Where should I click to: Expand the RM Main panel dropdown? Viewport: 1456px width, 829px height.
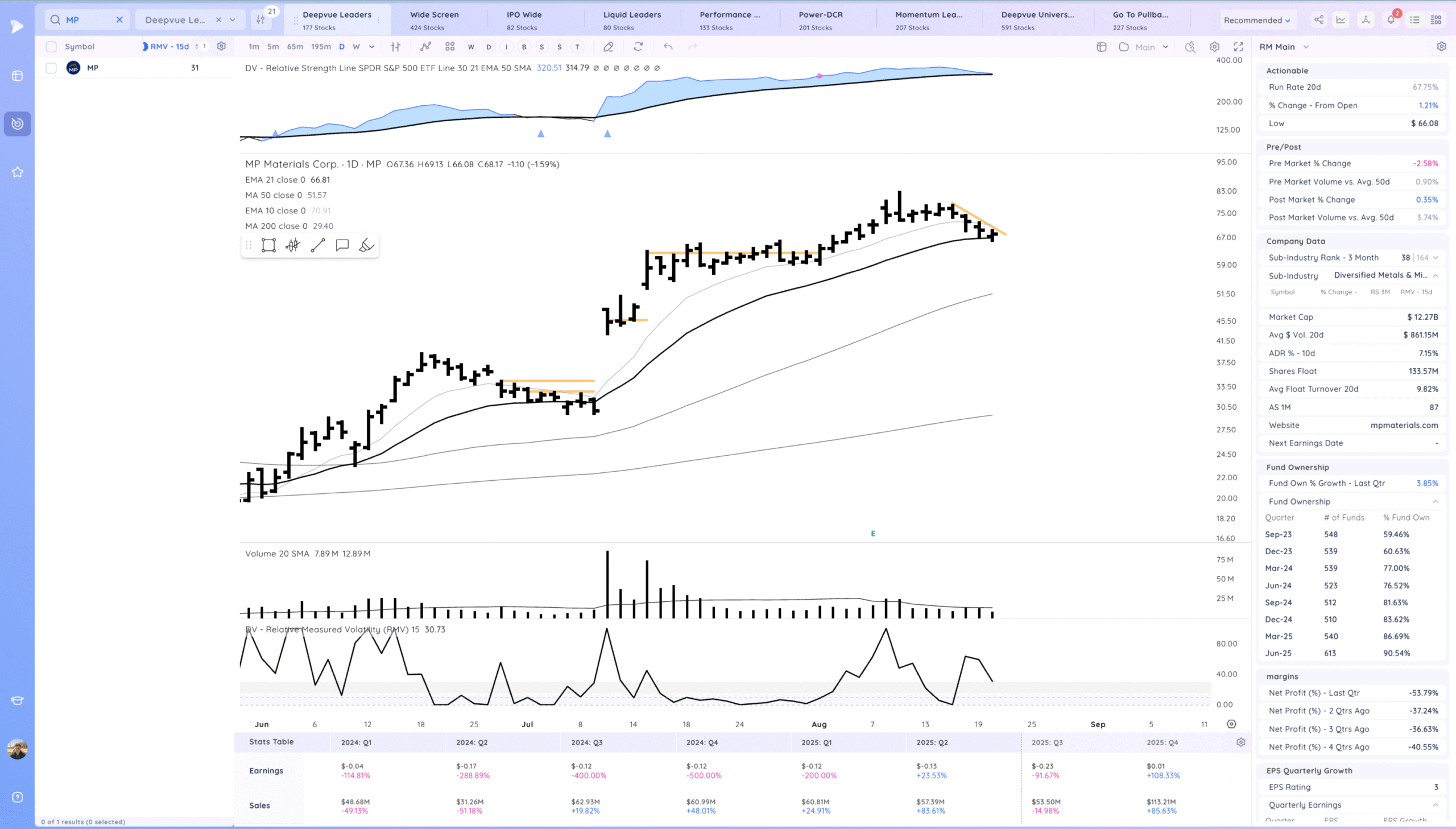1306,47
